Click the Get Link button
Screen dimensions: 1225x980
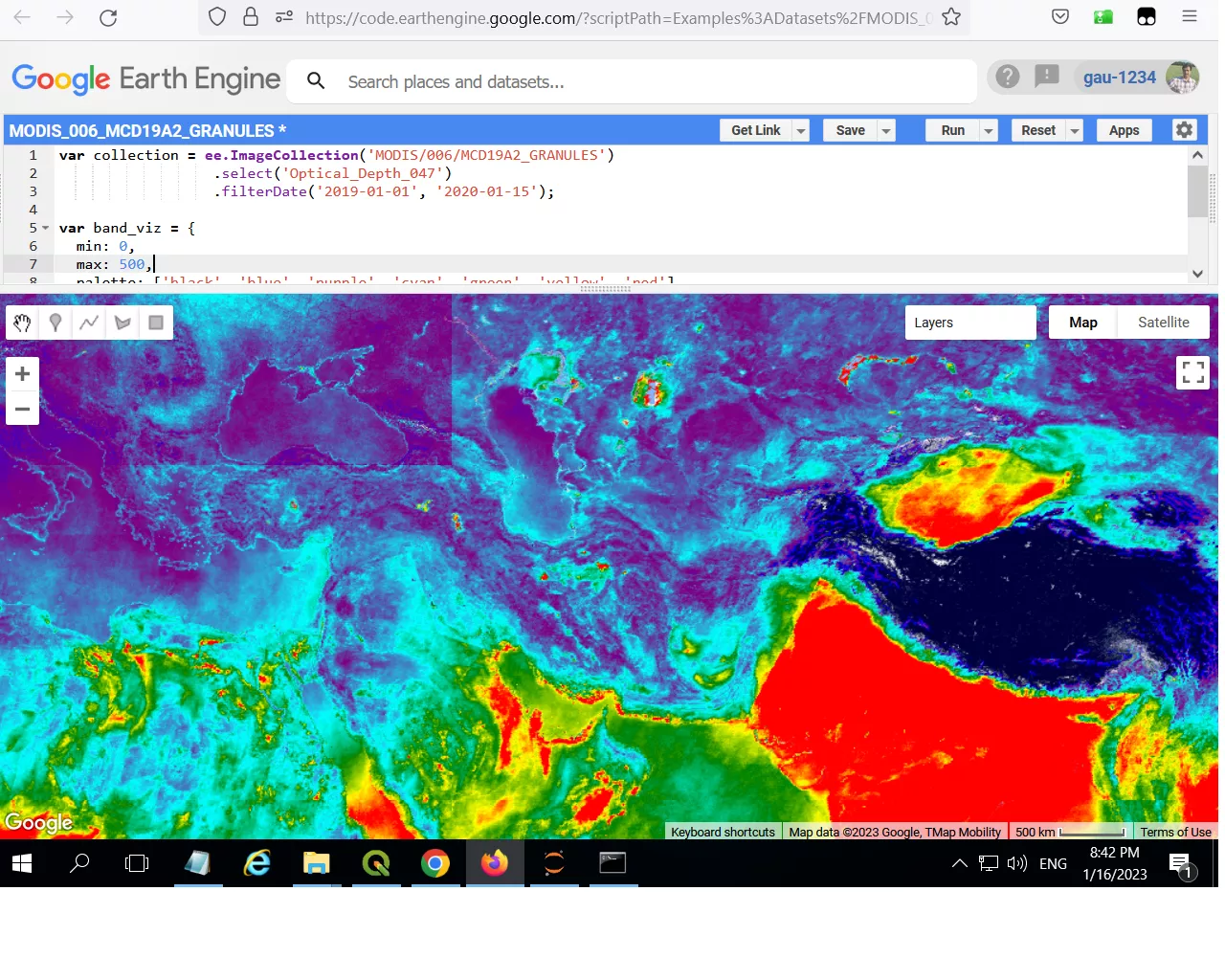[x=756, y=131]
